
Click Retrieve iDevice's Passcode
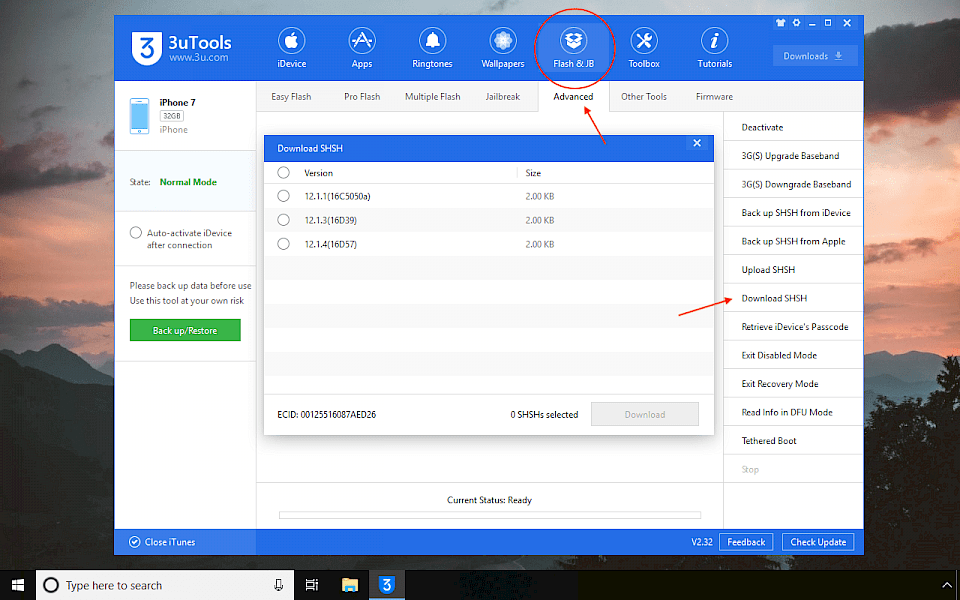click(793, 326)
